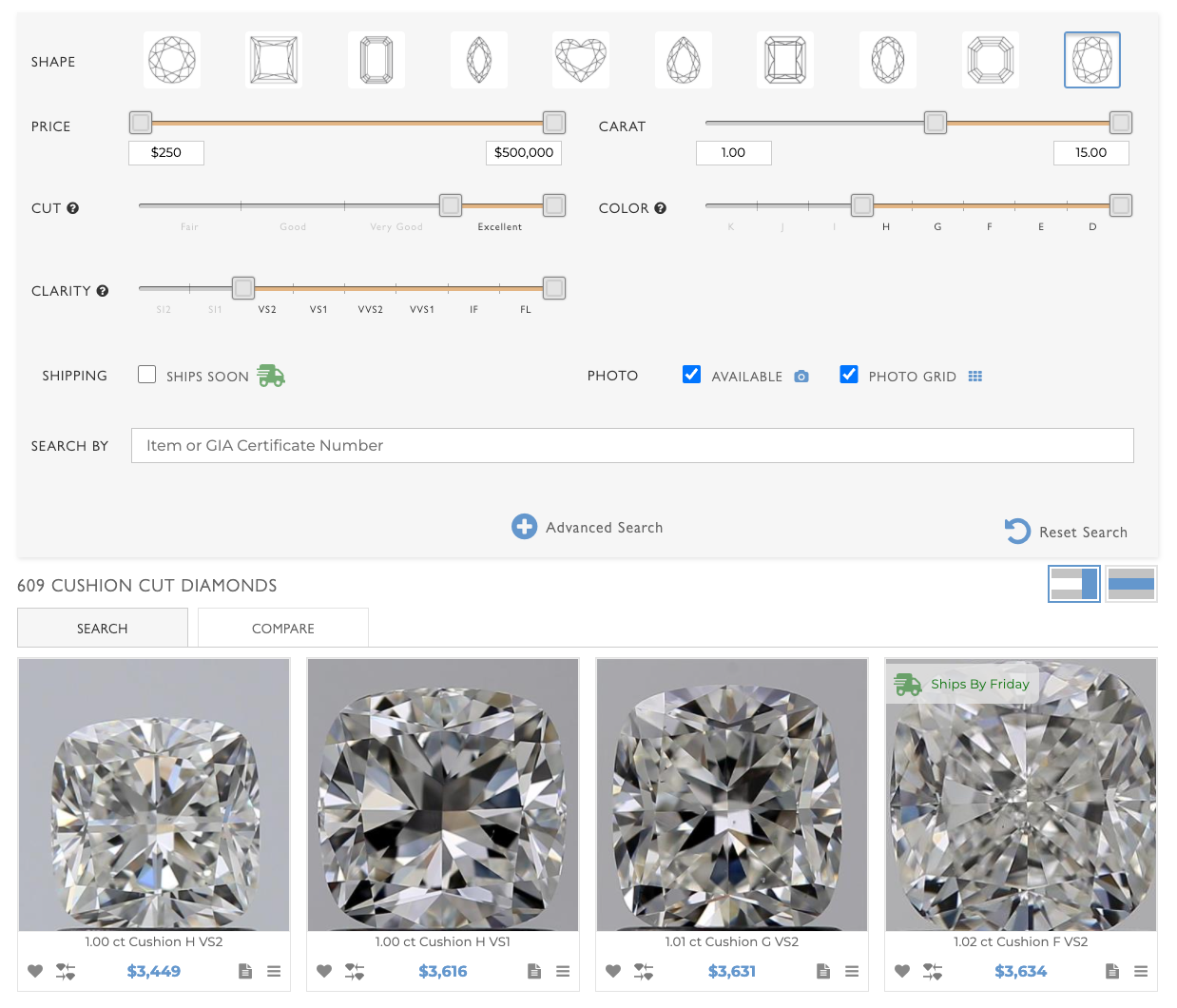Viewport: 1177px width, 1008px height.
Task: Expand the Advanced Search options
Action: (x=588, y=527)
